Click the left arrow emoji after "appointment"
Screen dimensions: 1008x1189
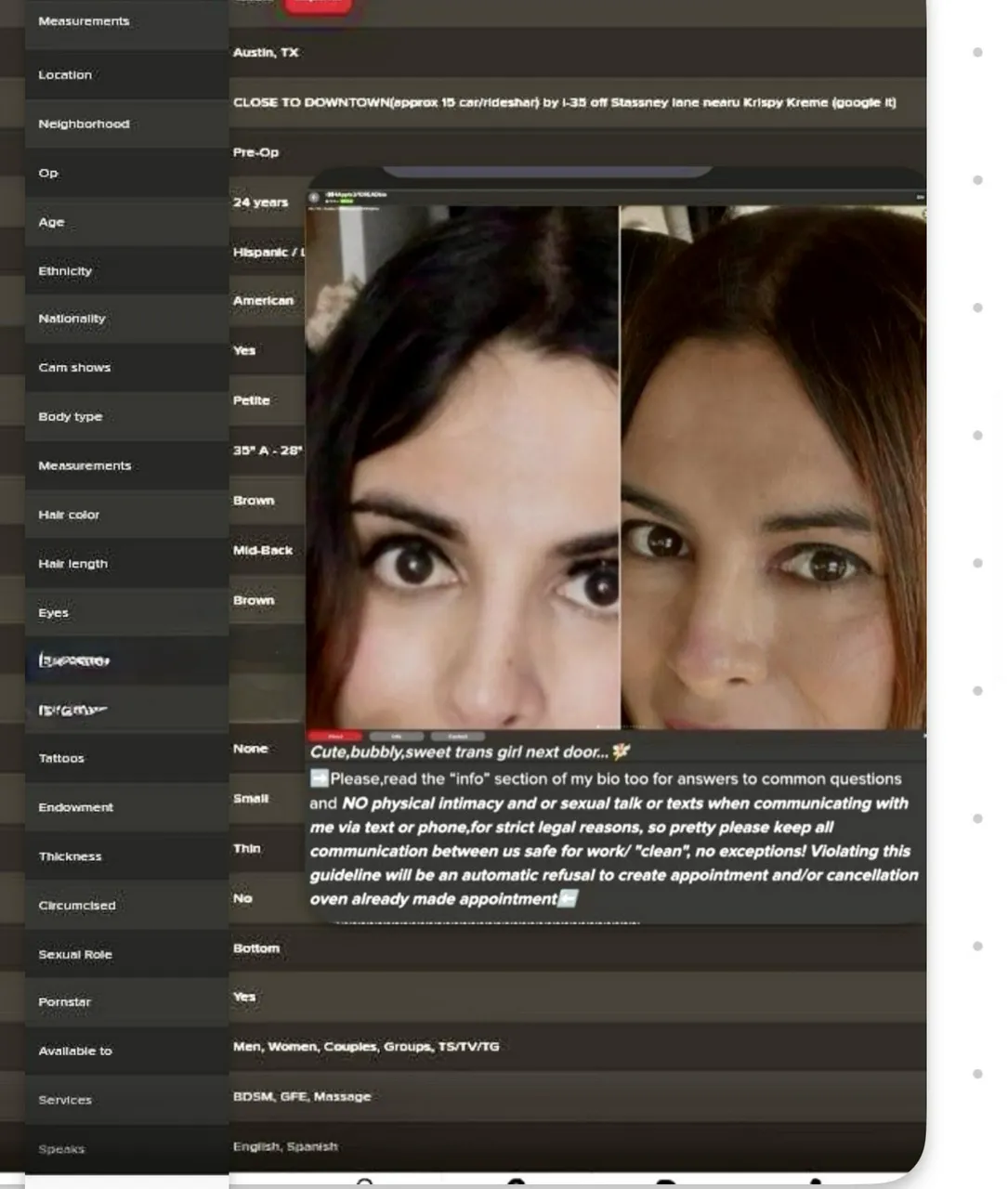569,898
